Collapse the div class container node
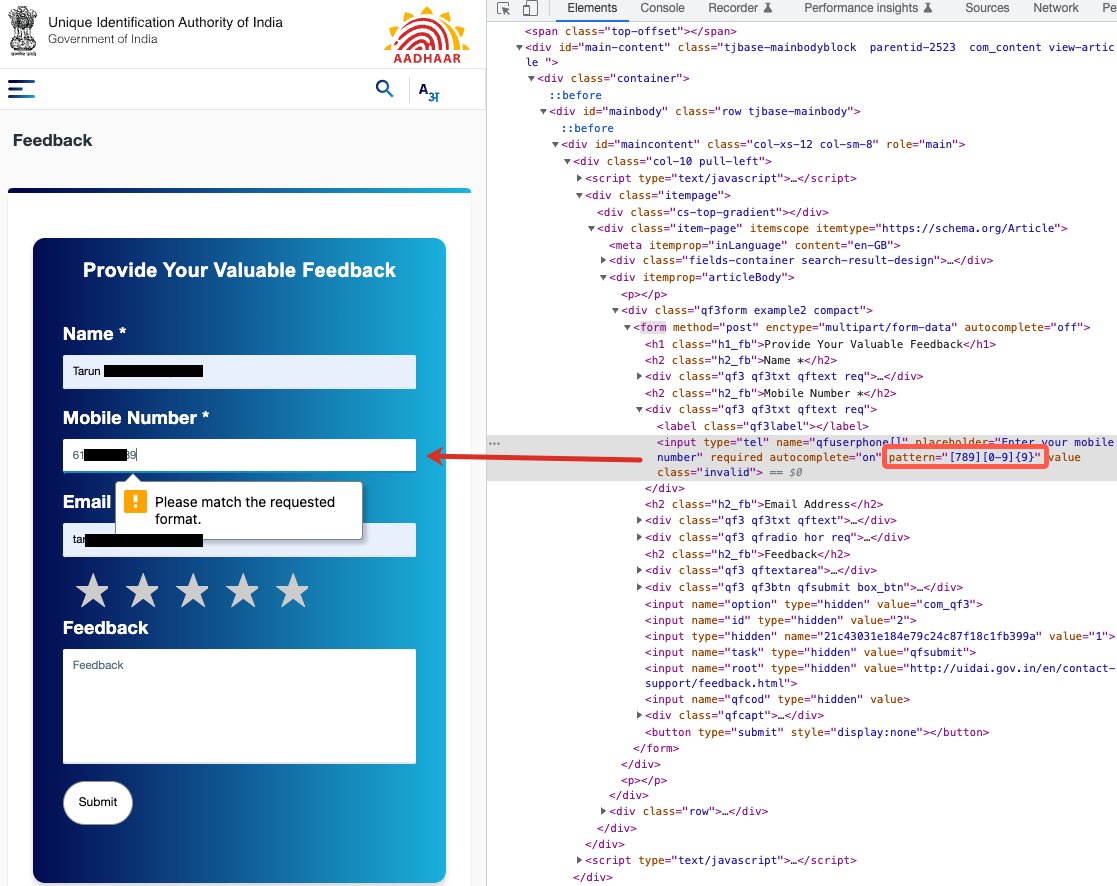This screenshot has height=886, width=1117. [531, 78]
